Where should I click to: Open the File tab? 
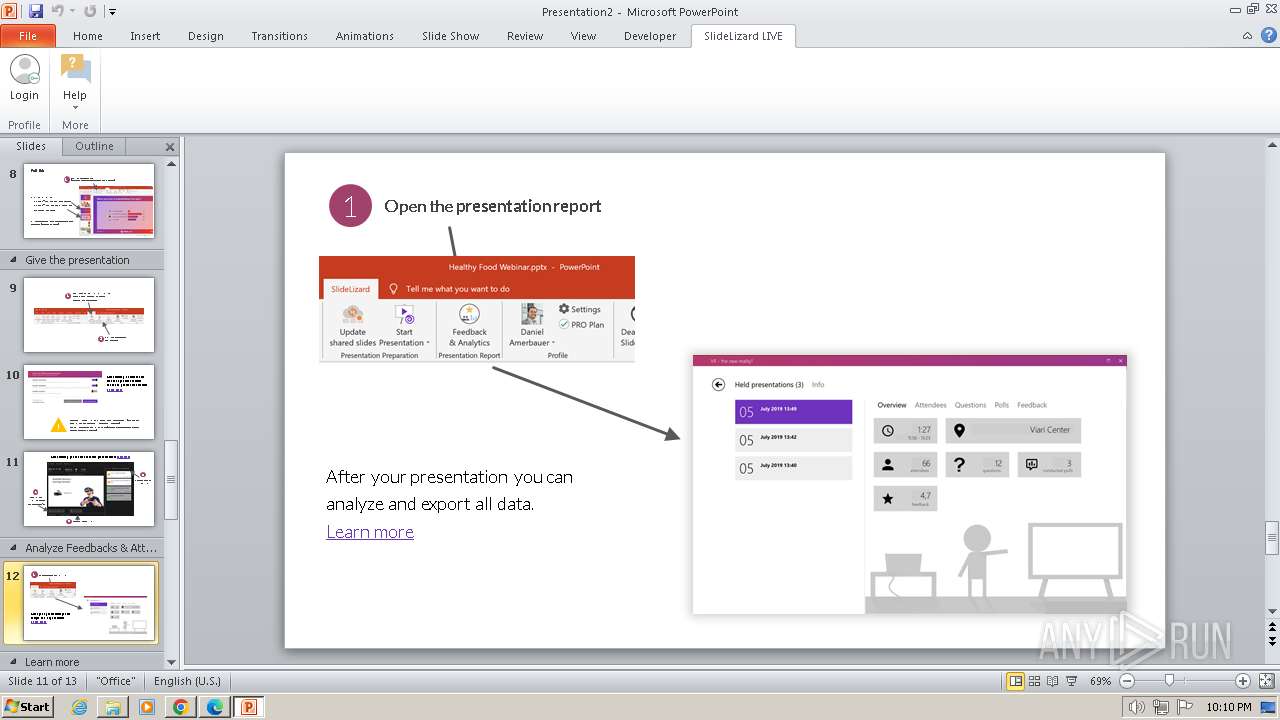point(28,36)
